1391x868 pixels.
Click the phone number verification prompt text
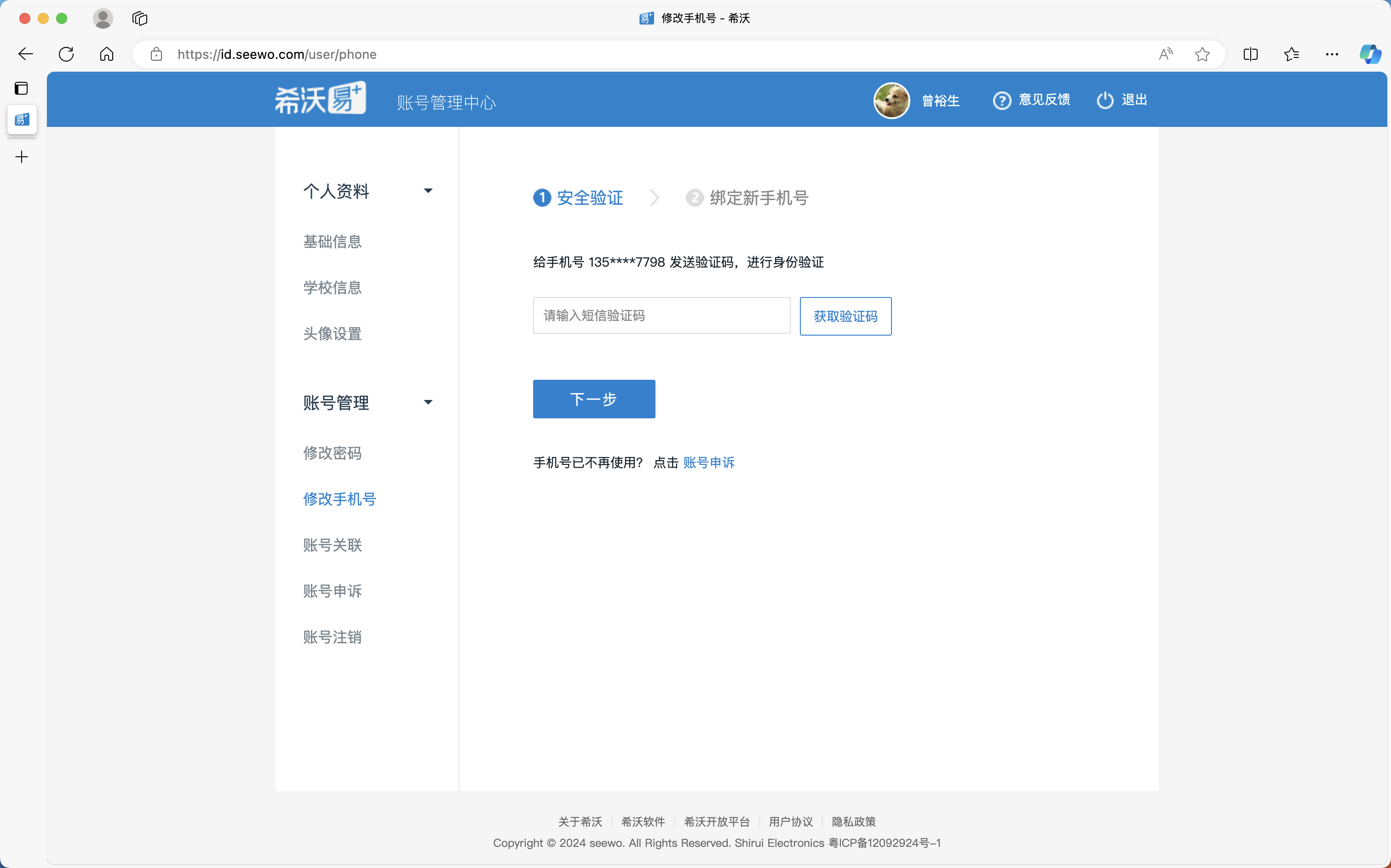click(x=678, y=263)
